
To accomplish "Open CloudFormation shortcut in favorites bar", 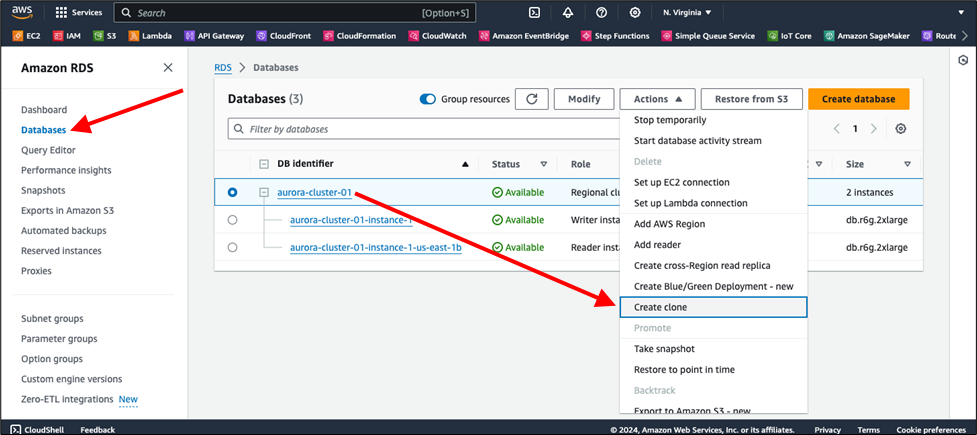I will [360, 36].
